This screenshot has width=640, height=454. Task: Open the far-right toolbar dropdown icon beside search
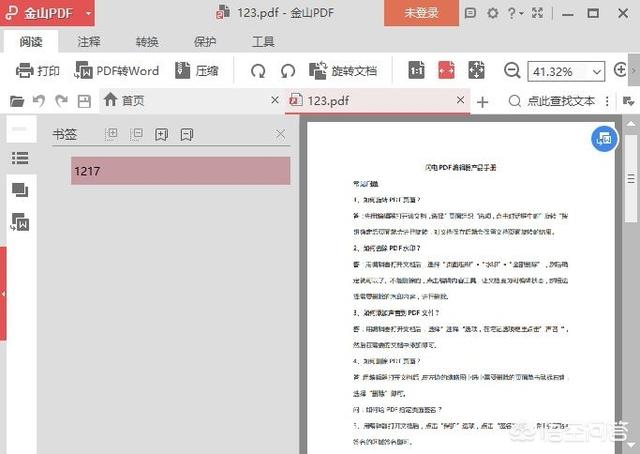point(628,101)
